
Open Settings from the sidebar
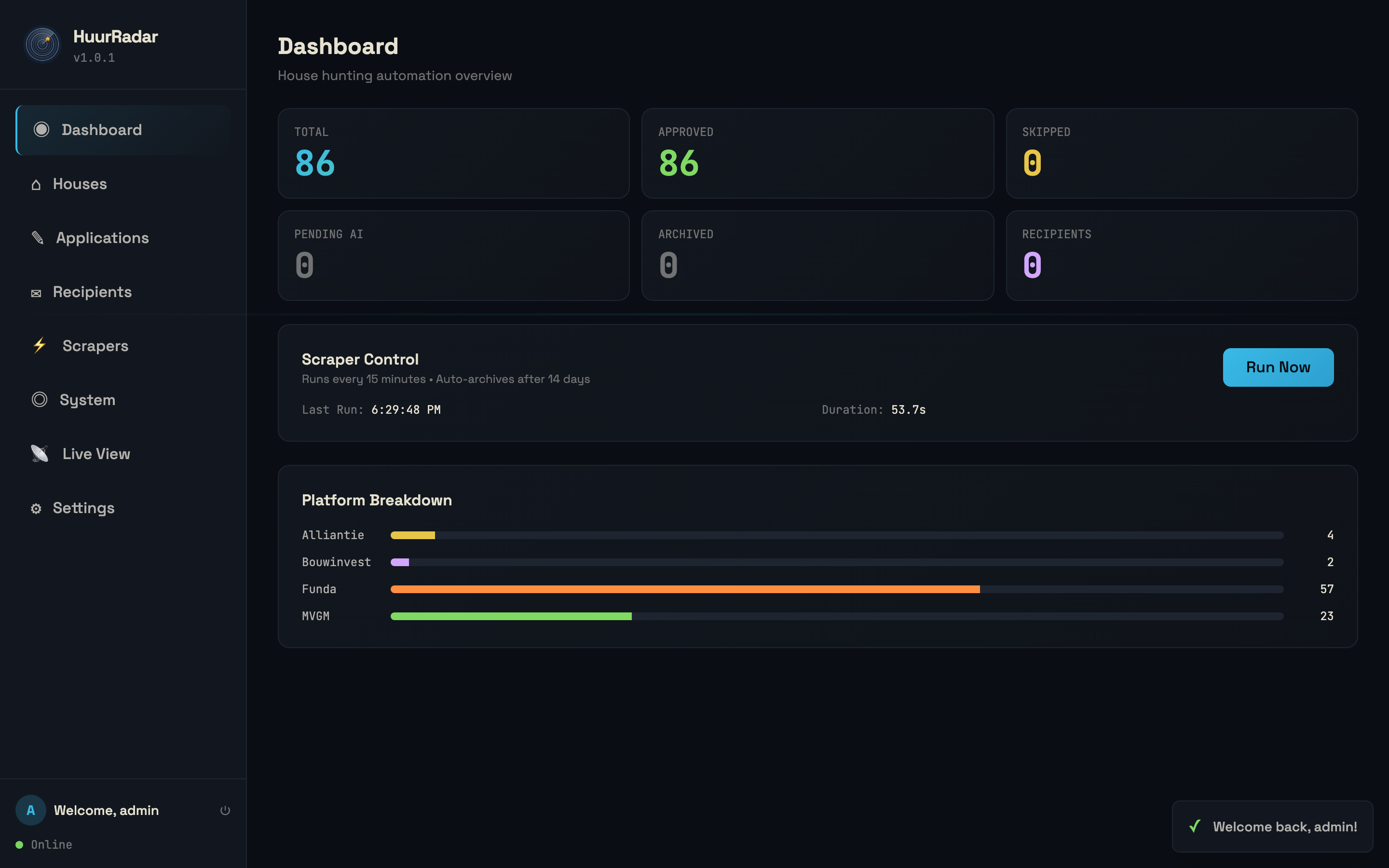(x=123, y=507)
